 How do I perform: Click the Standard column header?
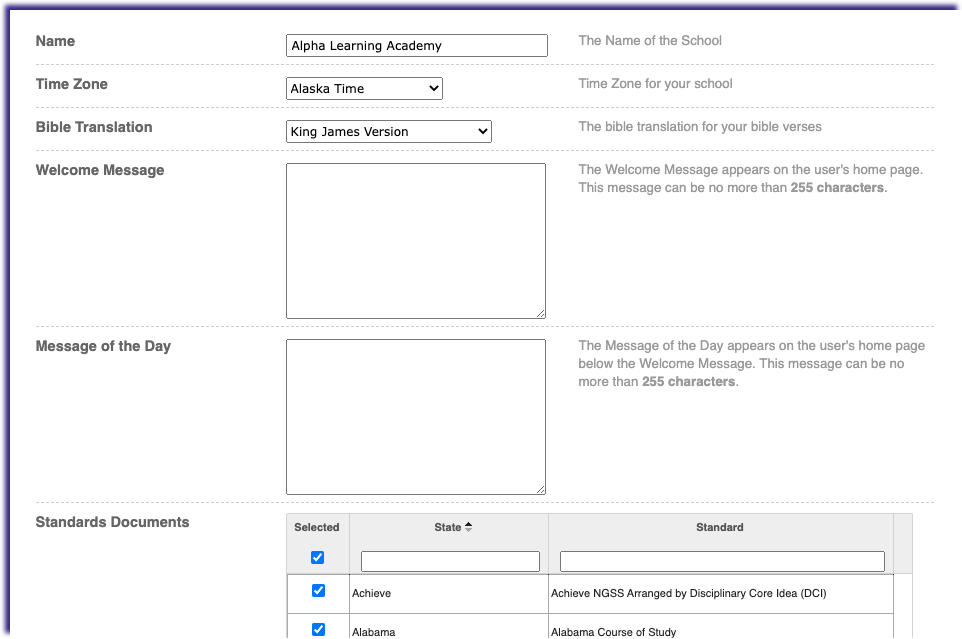pos(720,527)
